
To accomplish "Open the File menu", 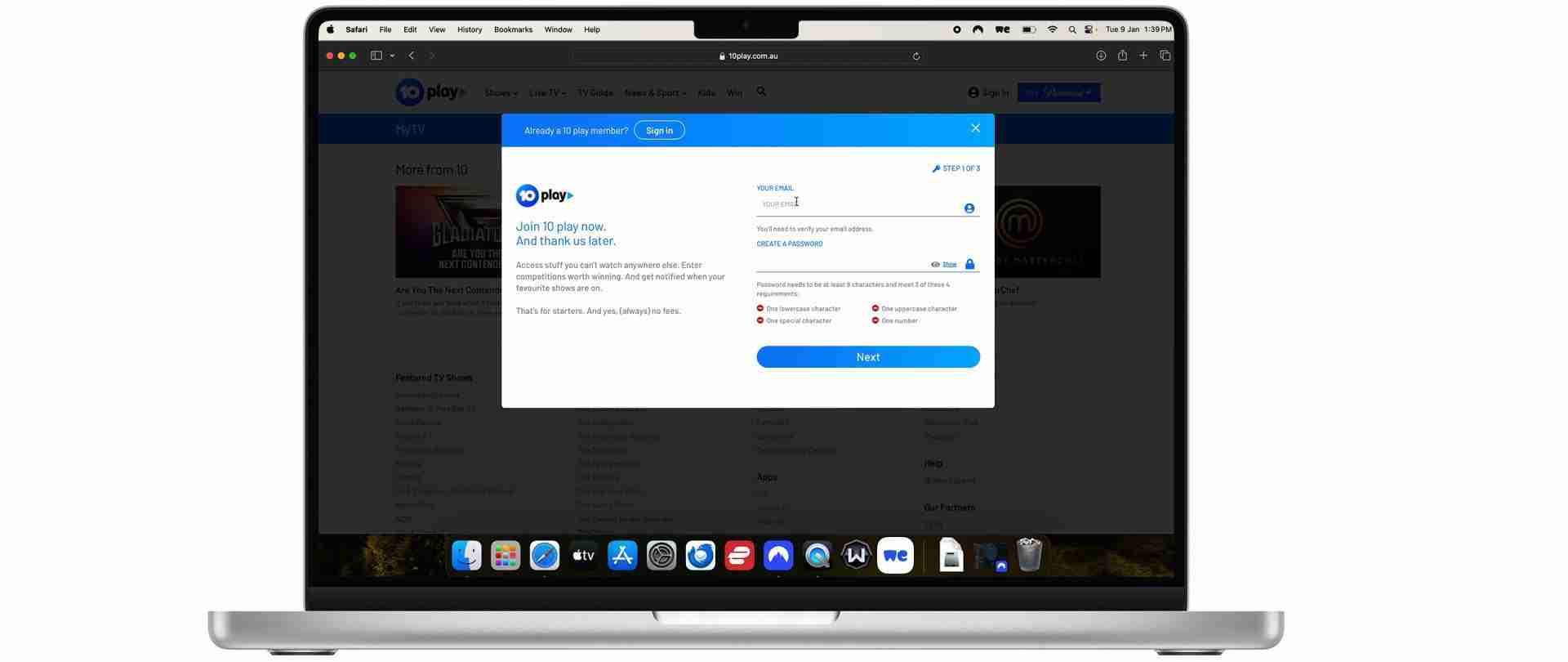I will [x=385, y=29].
